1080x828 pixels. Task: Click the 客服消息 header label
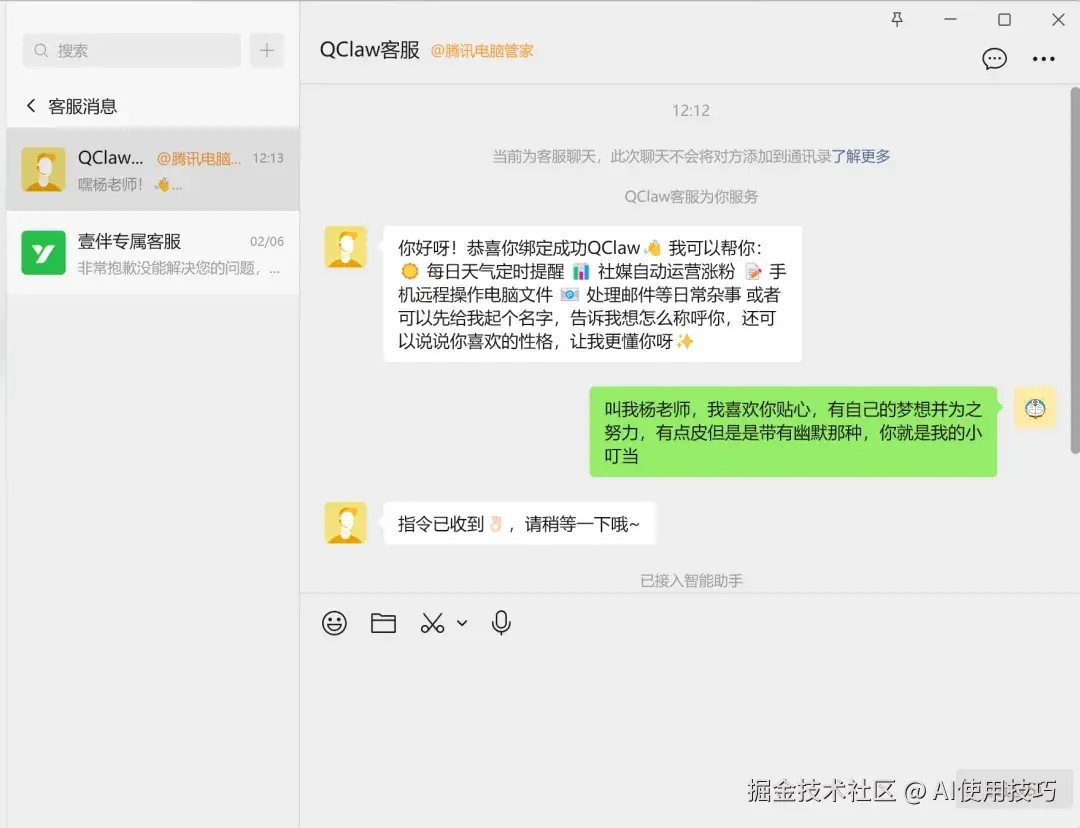pos(83,106)
